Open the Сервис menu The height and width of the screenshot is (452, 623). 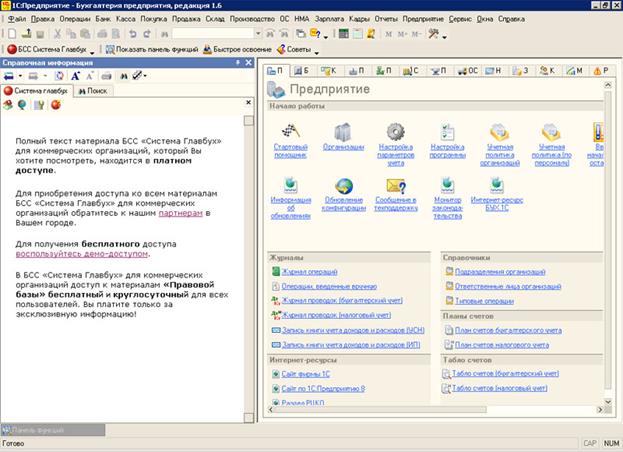tap(460, 19)
